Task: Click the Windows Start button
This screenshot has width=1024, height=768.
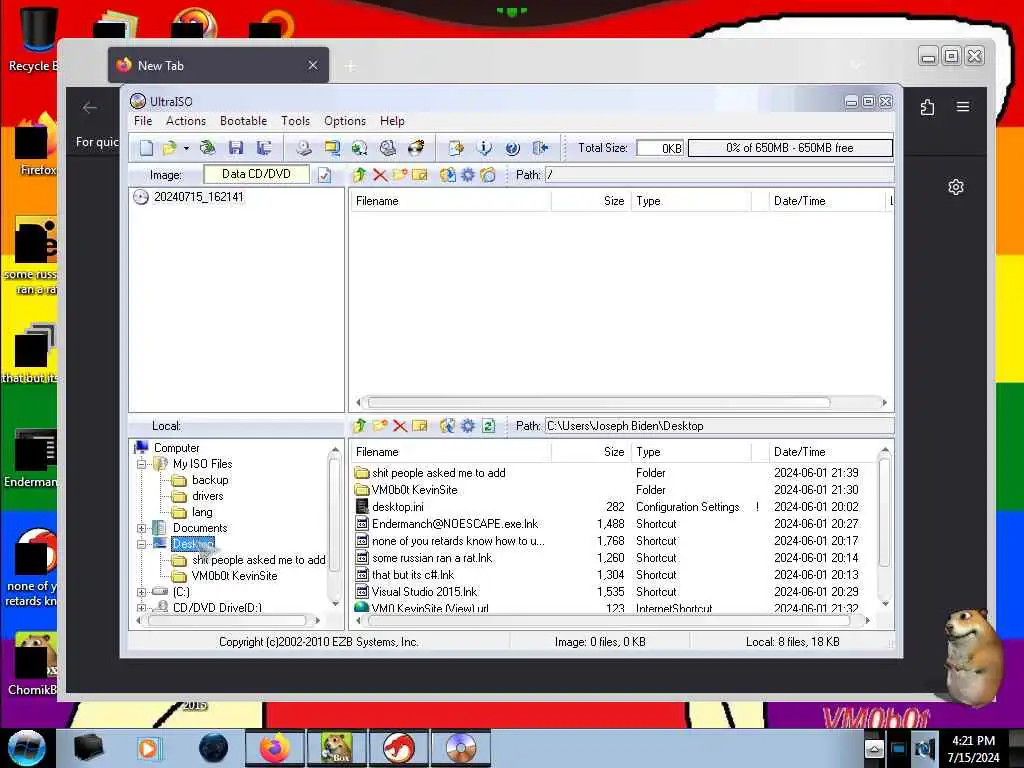Action: tap(25, 748)
